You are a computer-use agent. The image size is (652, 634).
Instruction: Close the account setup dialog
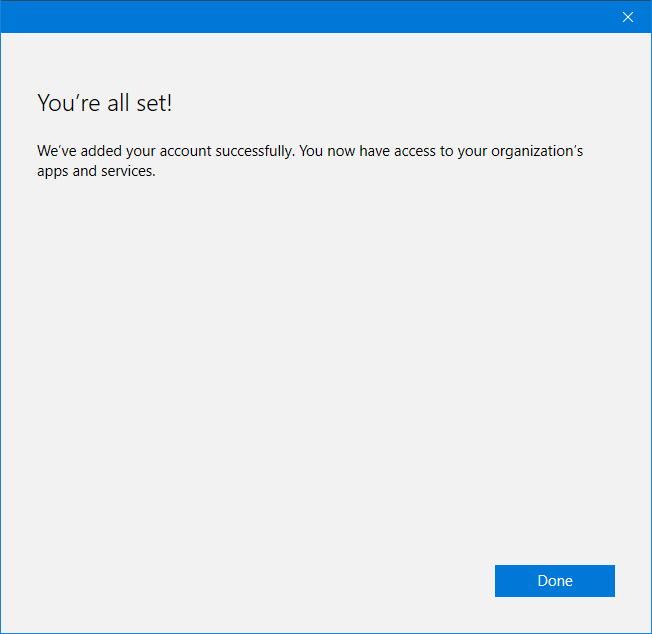pos(628,17)
